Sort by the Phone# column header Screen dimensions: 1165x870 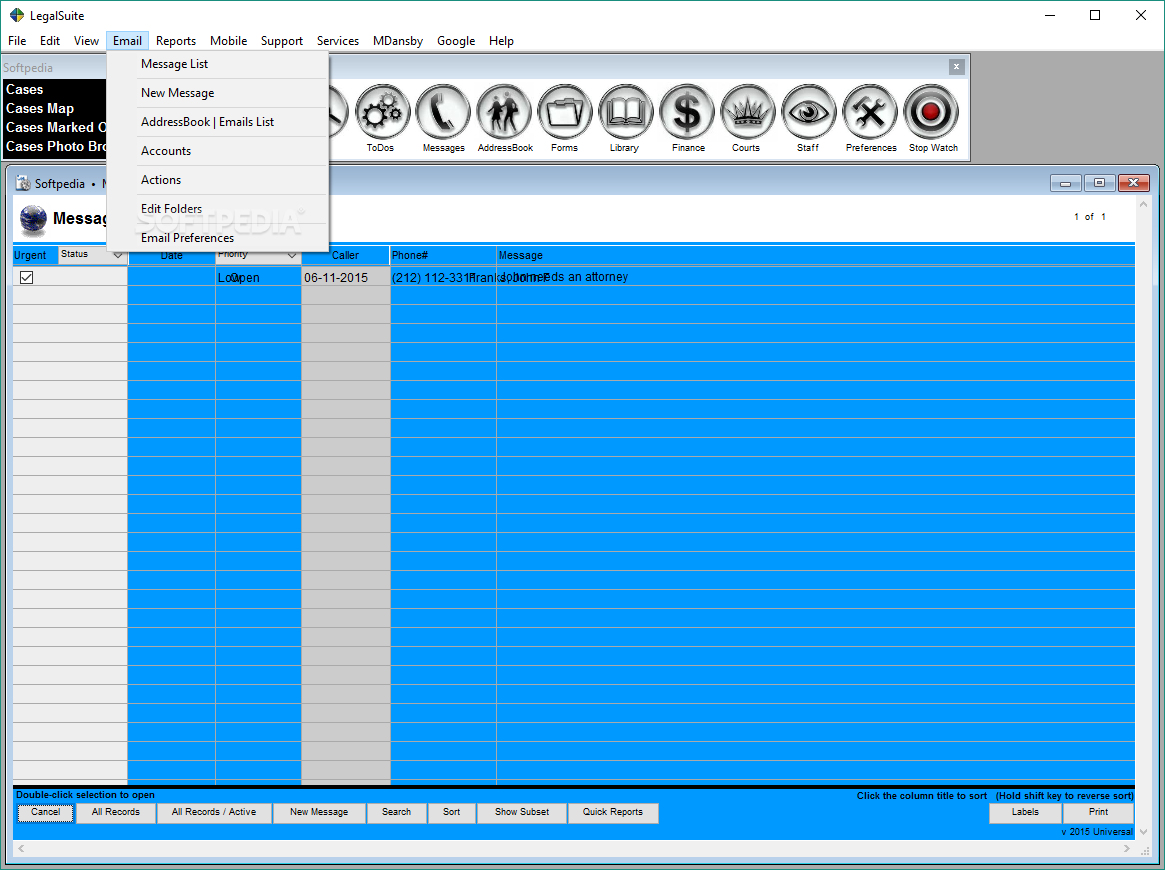(x=443, y=255)
